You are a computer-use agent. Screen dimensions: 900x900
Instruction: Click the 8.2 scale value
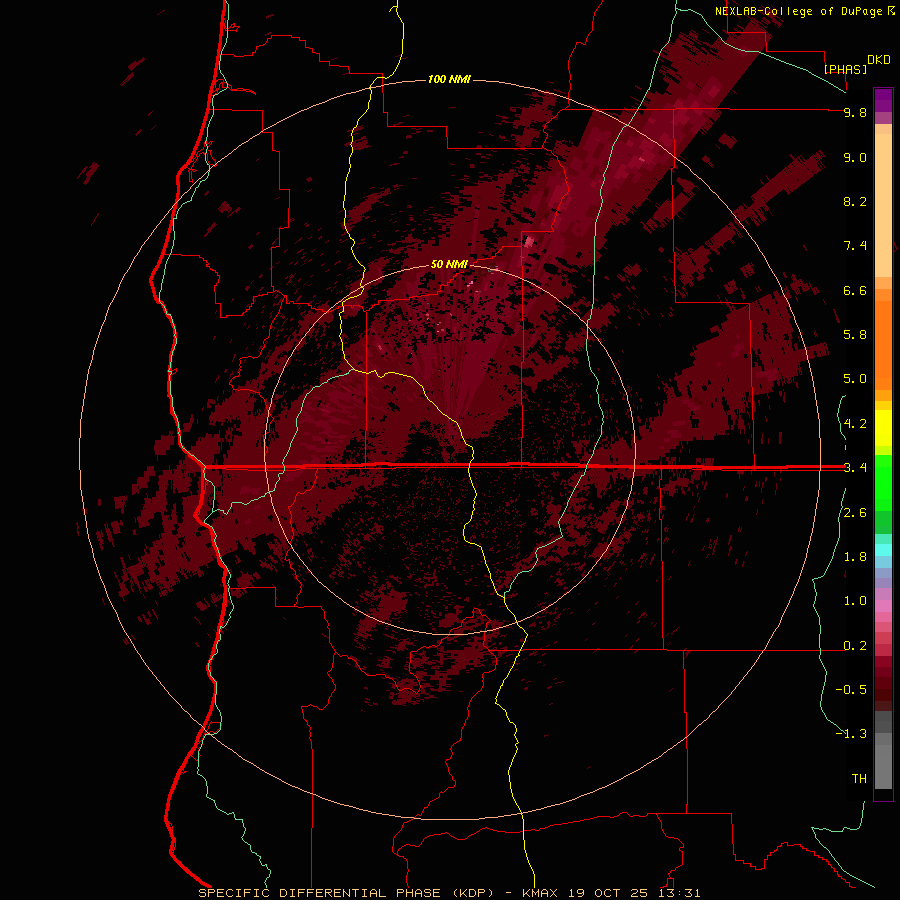coord(855,201)
